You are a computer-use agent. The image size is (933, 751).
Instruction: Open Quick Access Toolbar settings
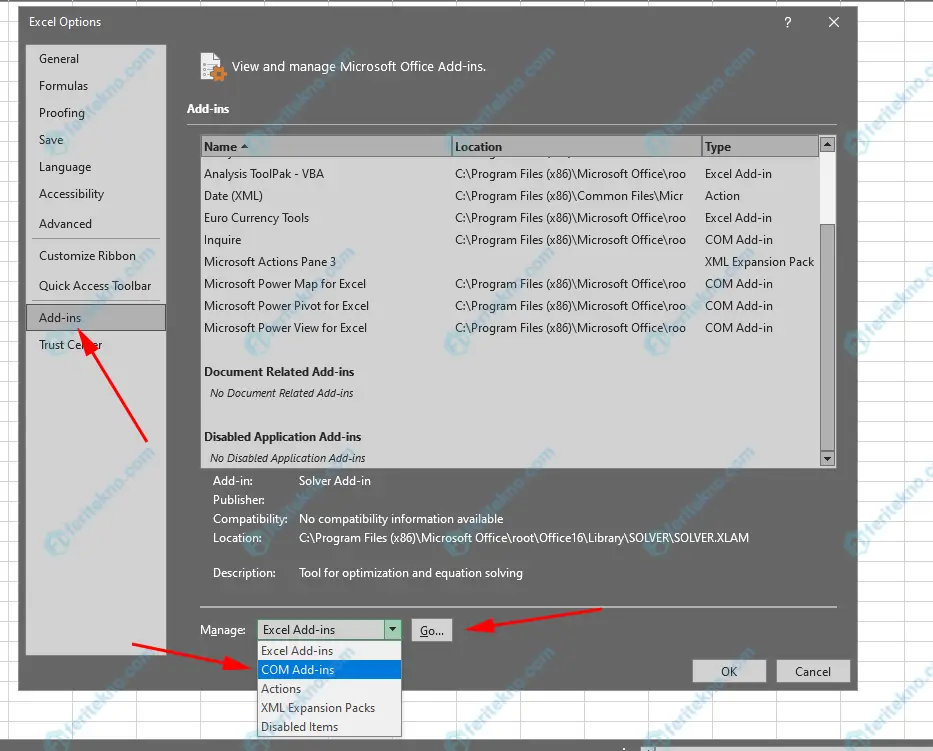pos(95,286)
